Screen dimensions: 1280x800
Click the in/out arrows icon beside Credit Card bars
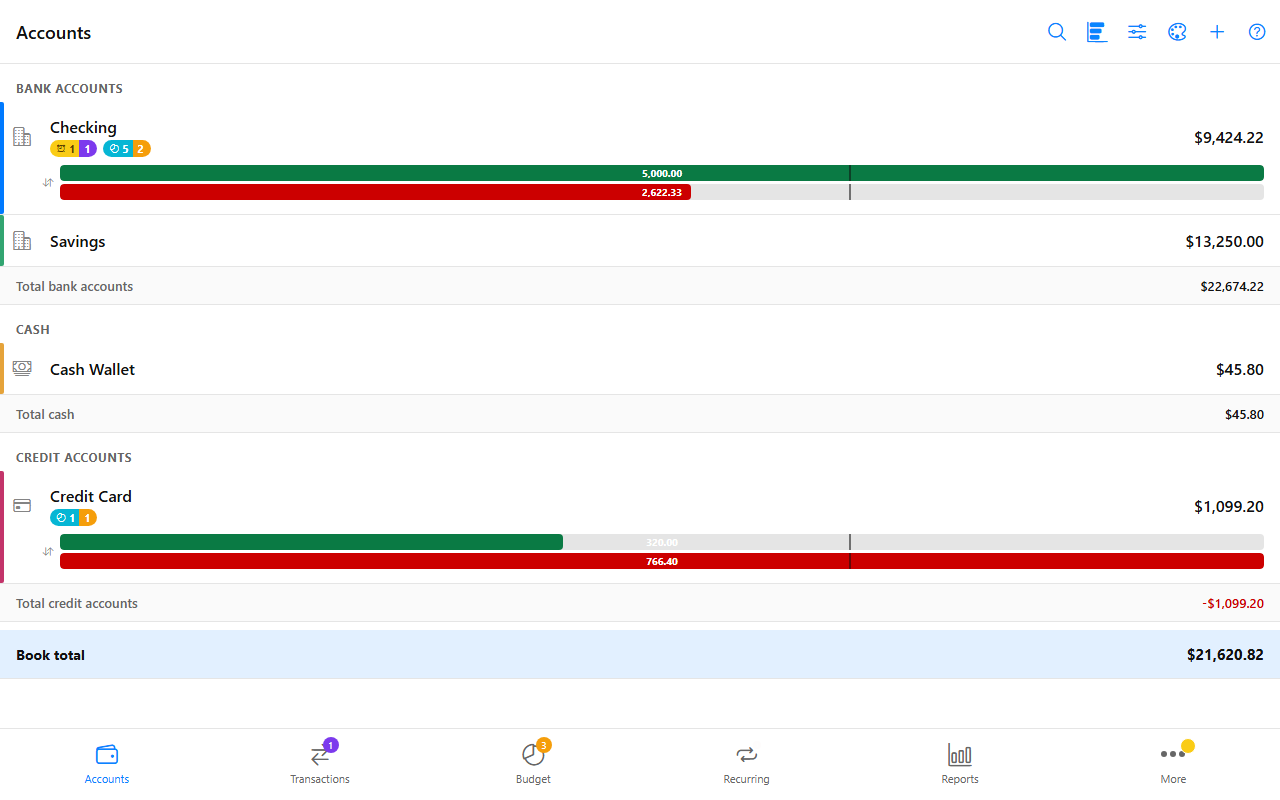47,551
